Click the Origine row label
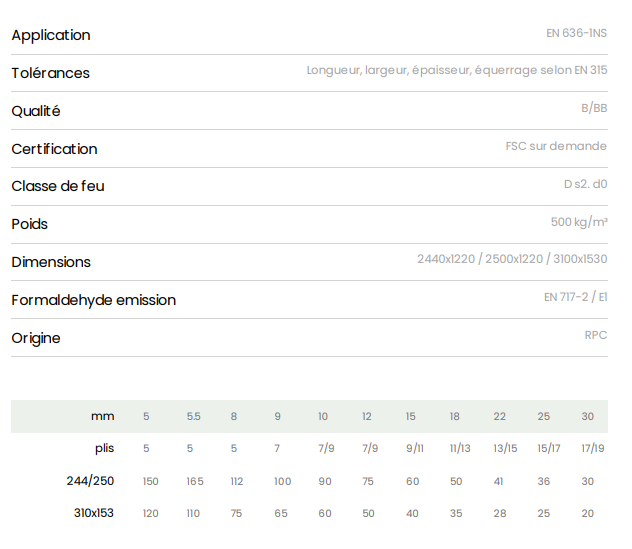Image resolution: width=632 pixels, height=549 pixels. point(36,338)
